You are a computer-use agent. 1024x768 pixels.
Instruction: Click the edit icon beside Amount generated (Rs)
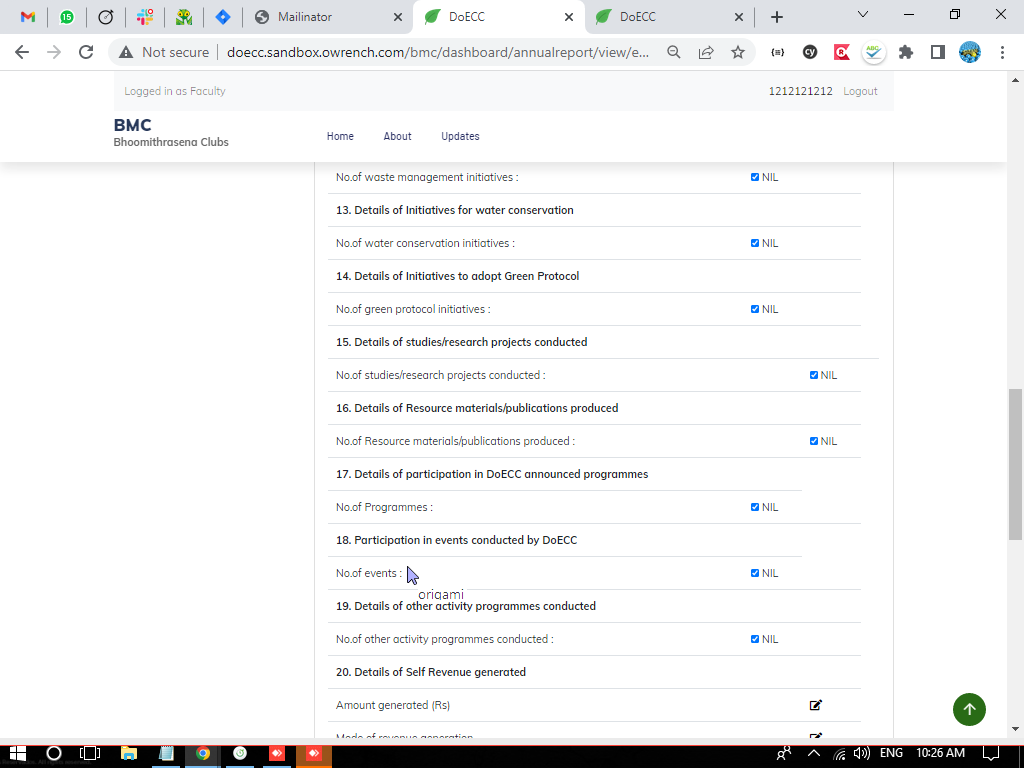816,705
